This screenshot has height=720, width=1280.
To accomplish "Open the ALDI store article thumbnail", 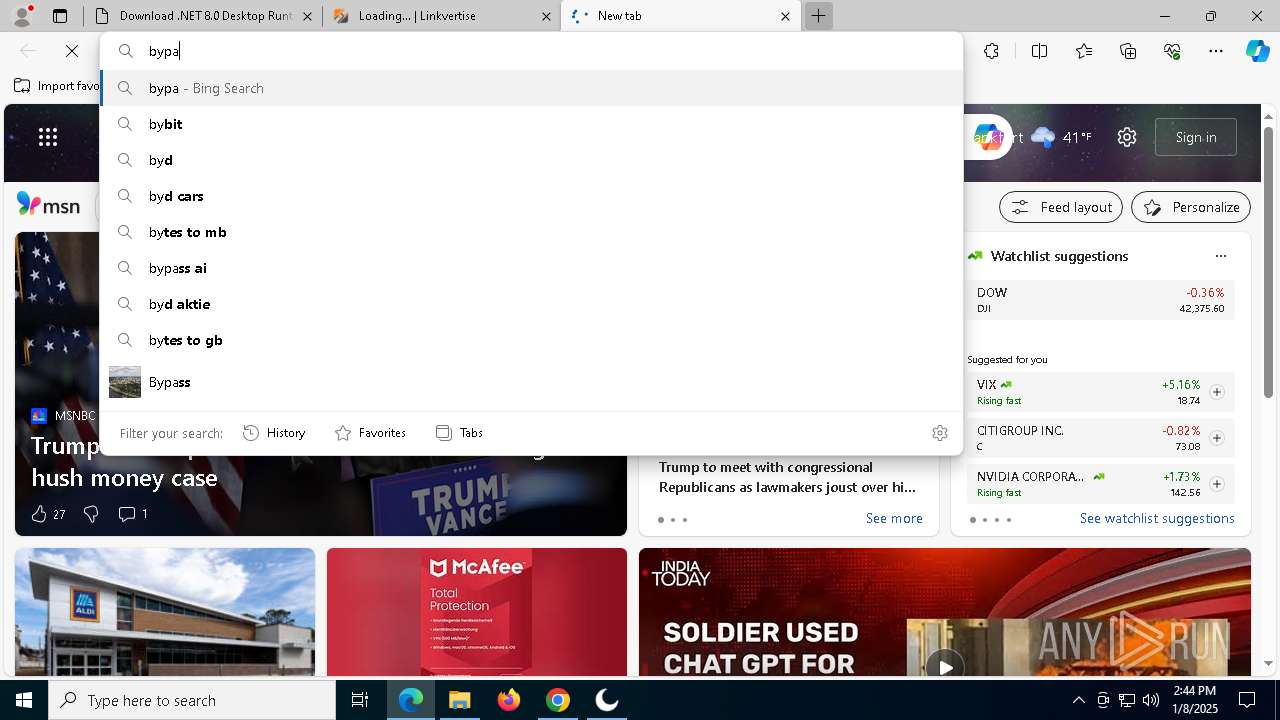I will coord(165,612).
